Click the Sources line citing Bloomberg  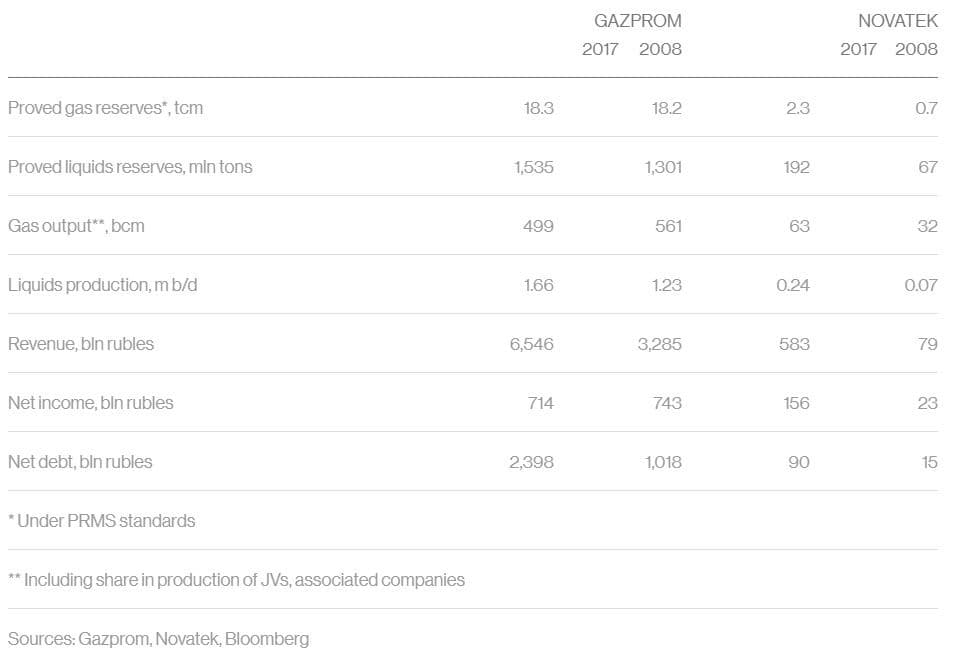tap(159, 639)
